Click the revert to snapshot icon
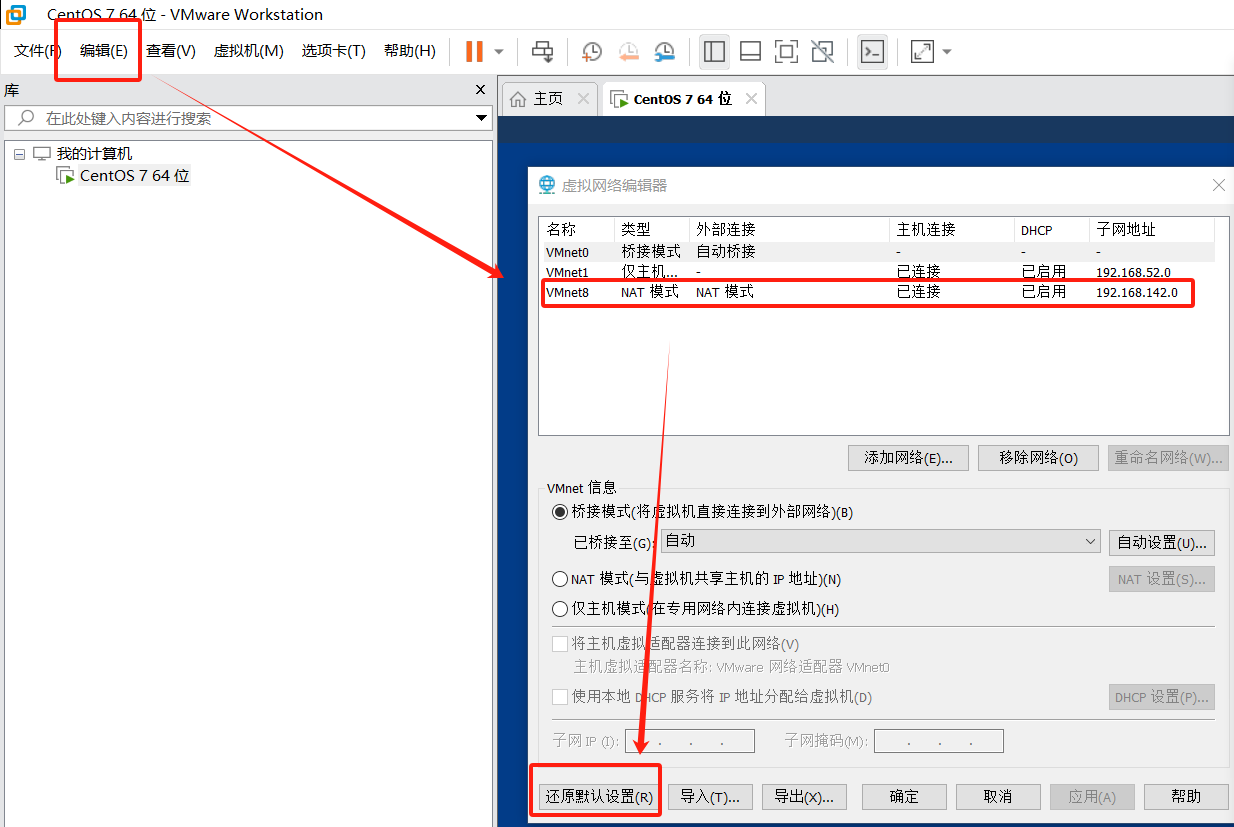 pos(628,51)
